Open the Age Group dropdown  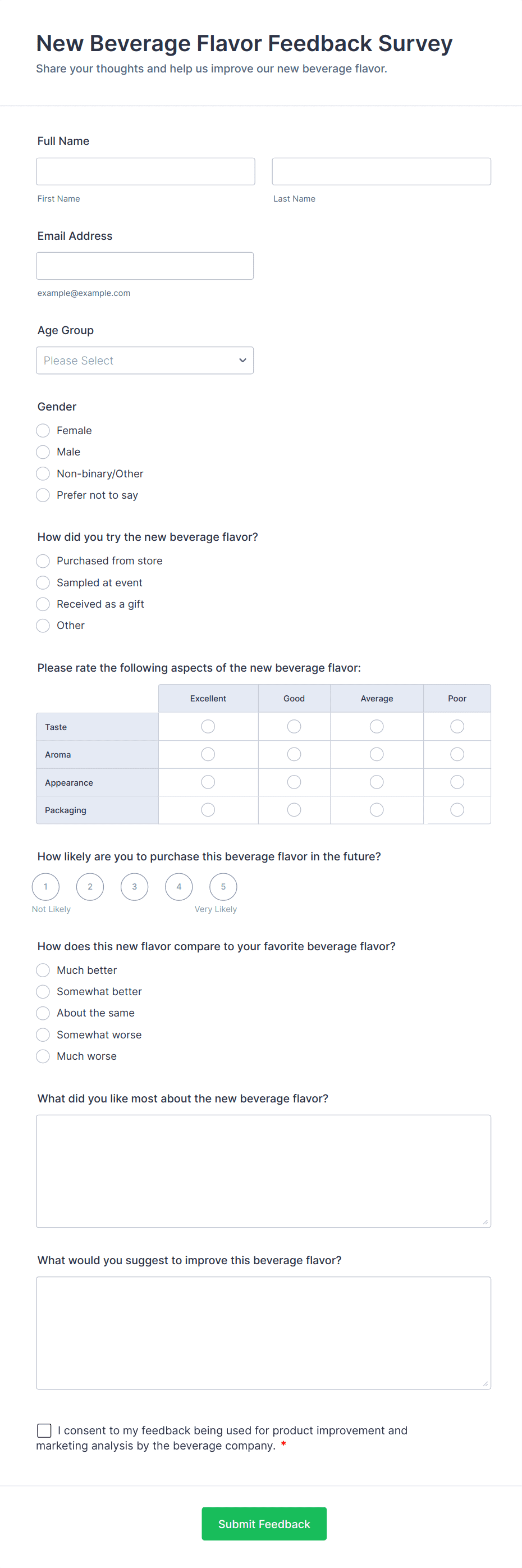click(145, 361)
